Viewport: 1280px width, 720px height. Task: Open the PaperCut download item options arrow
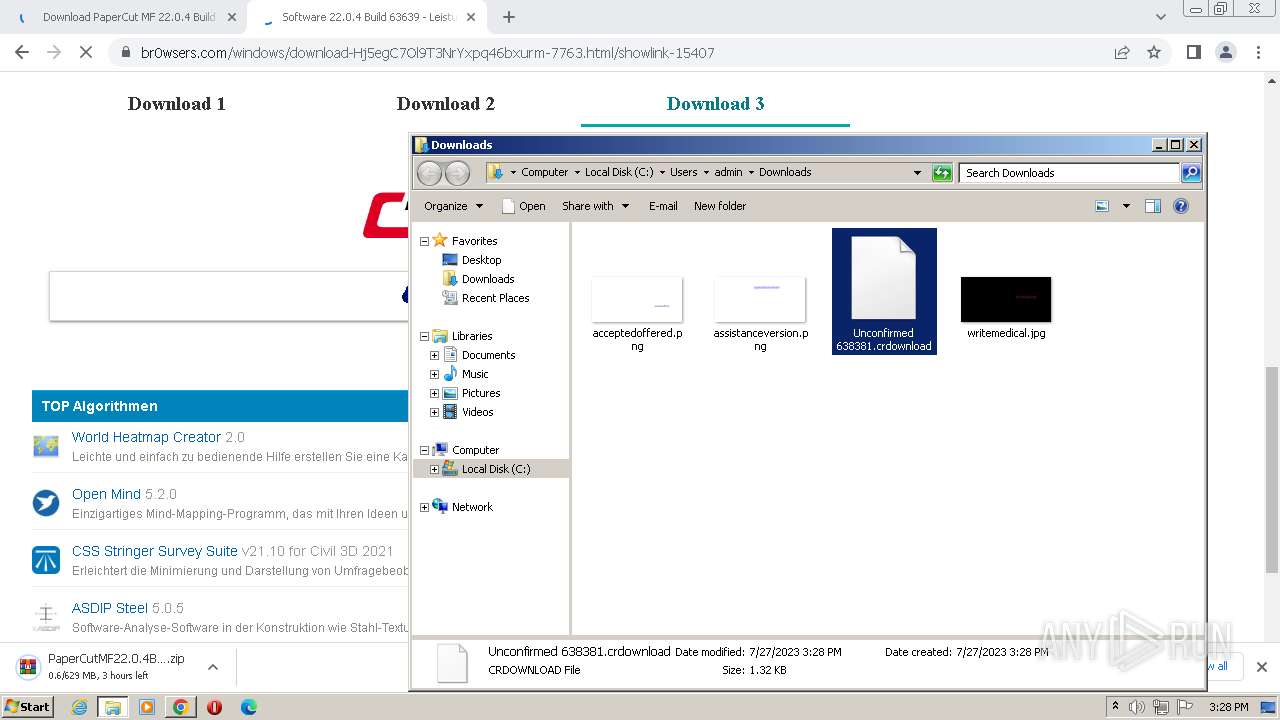[x=212, y=667]
